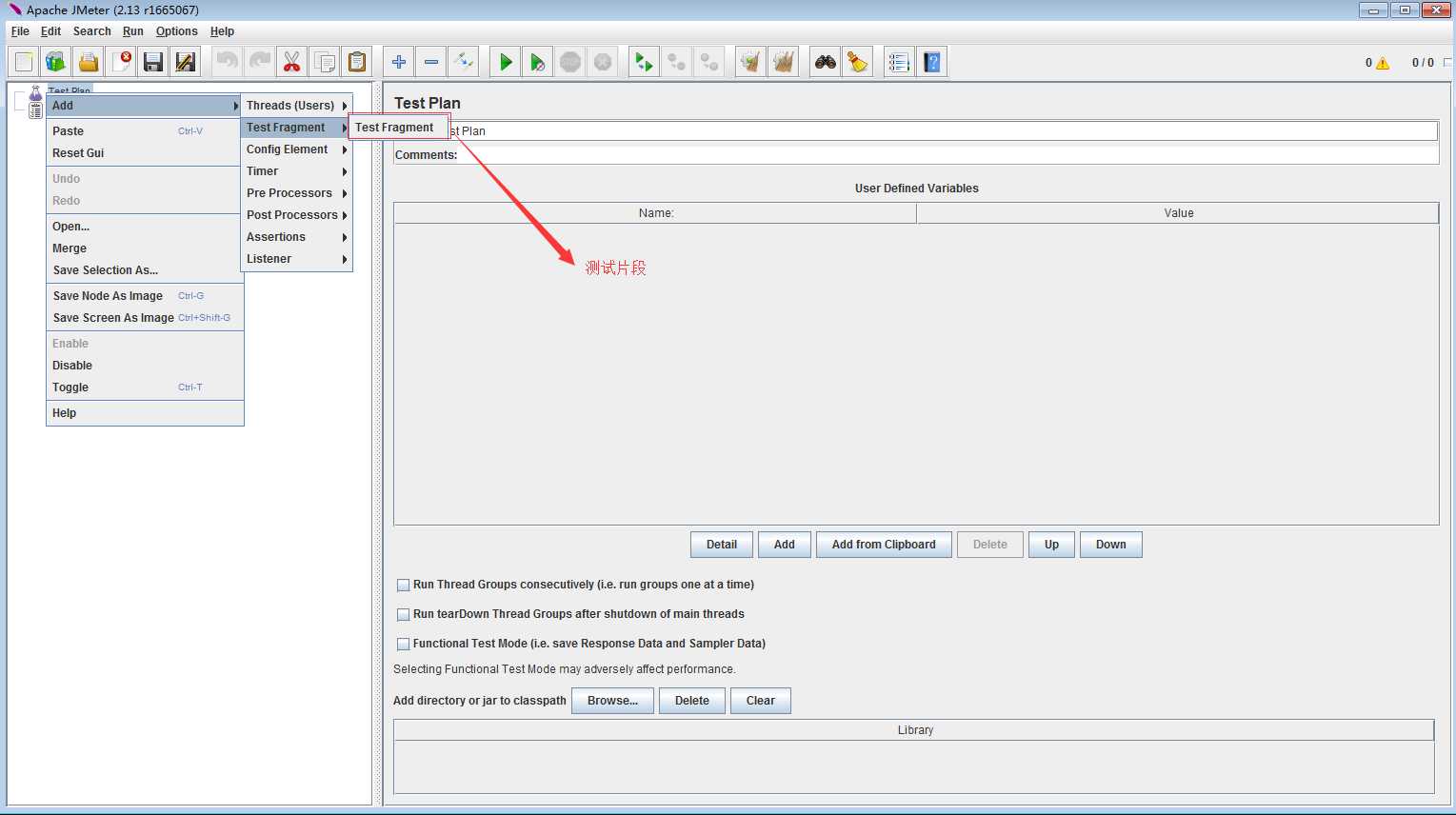The height and width of the screenshot is (815, 1456).
Task: Click the Add variable button
Action: (785, 545)
